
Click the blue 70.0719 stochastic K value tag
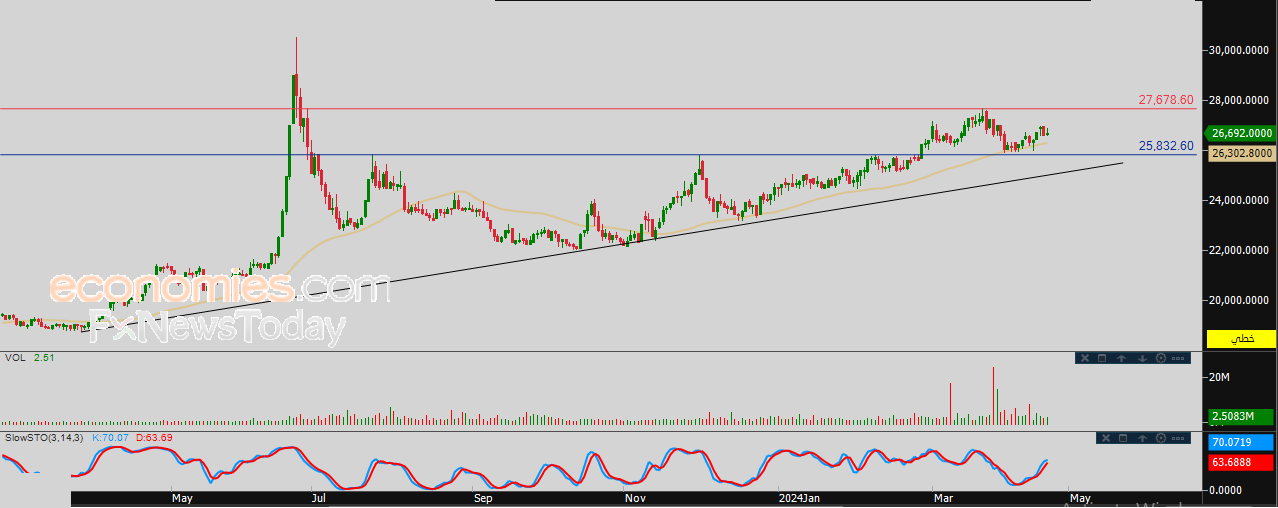click(x=1241, y=442)
